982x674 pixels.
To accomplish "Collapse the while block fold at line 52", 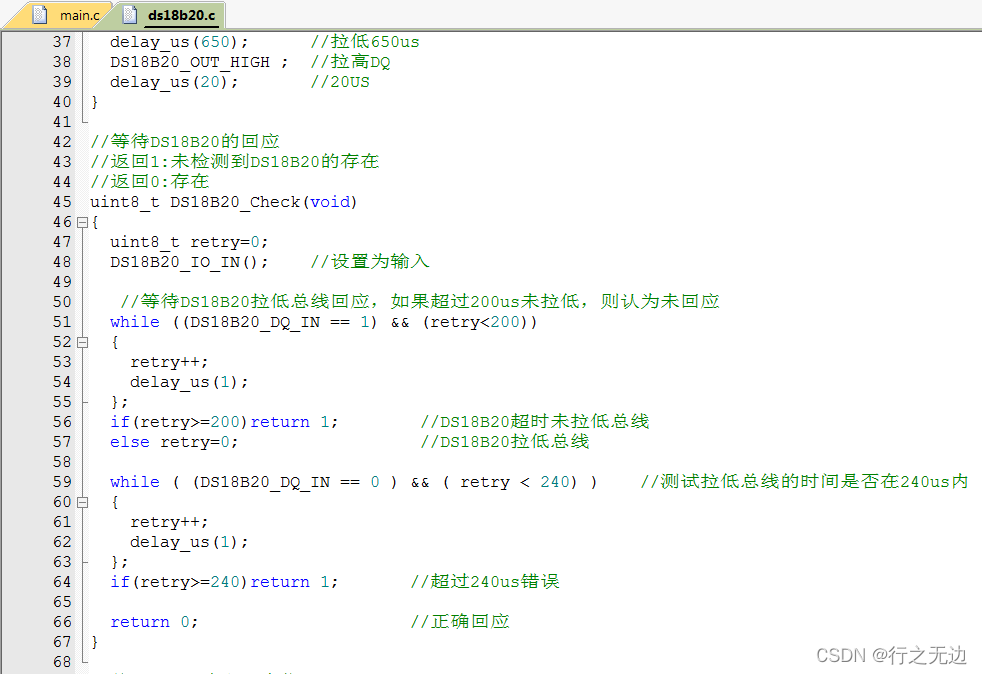I will click(x=82, y=342).
